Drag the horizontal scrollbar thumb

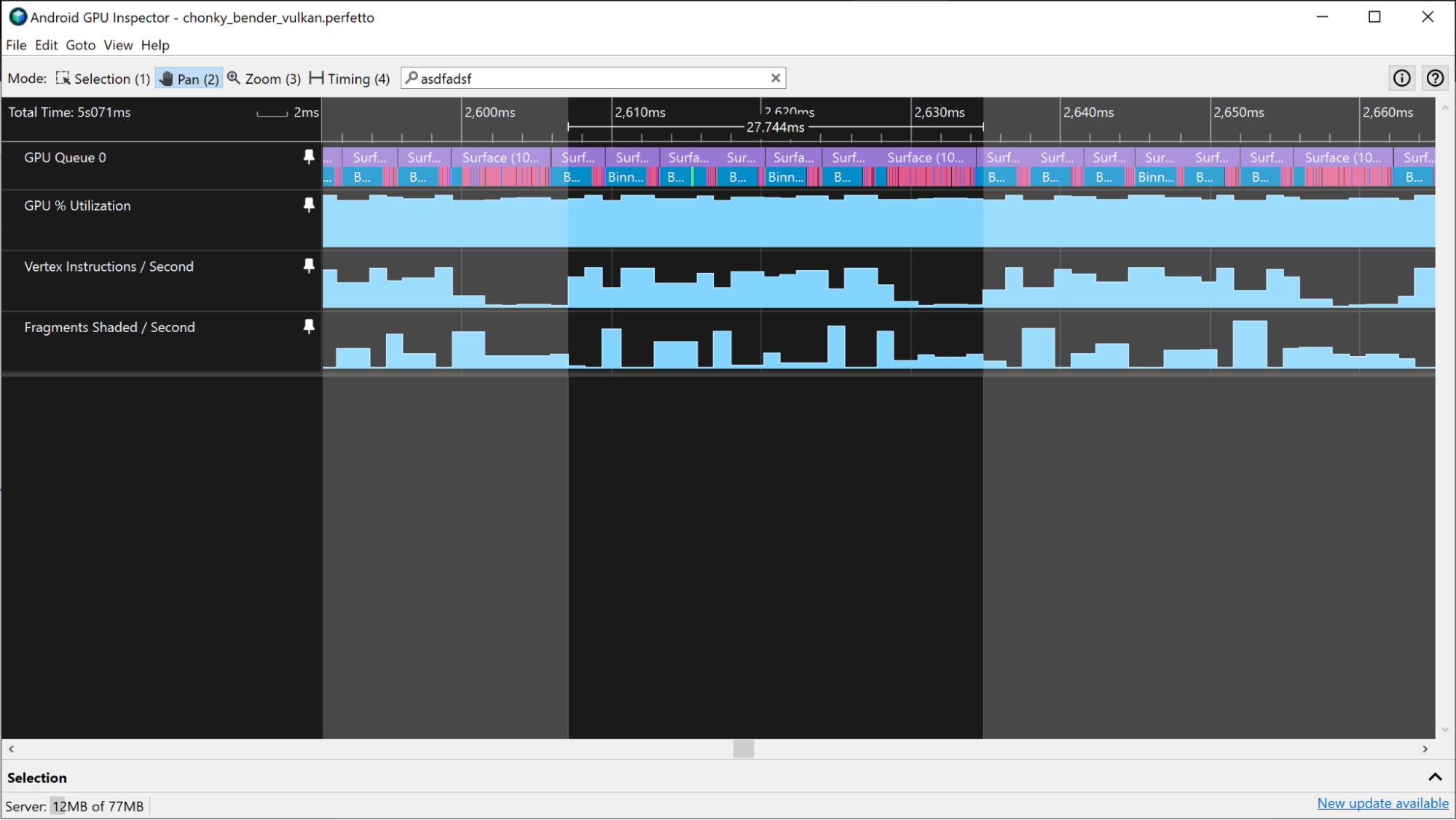[x=740, y=749]
